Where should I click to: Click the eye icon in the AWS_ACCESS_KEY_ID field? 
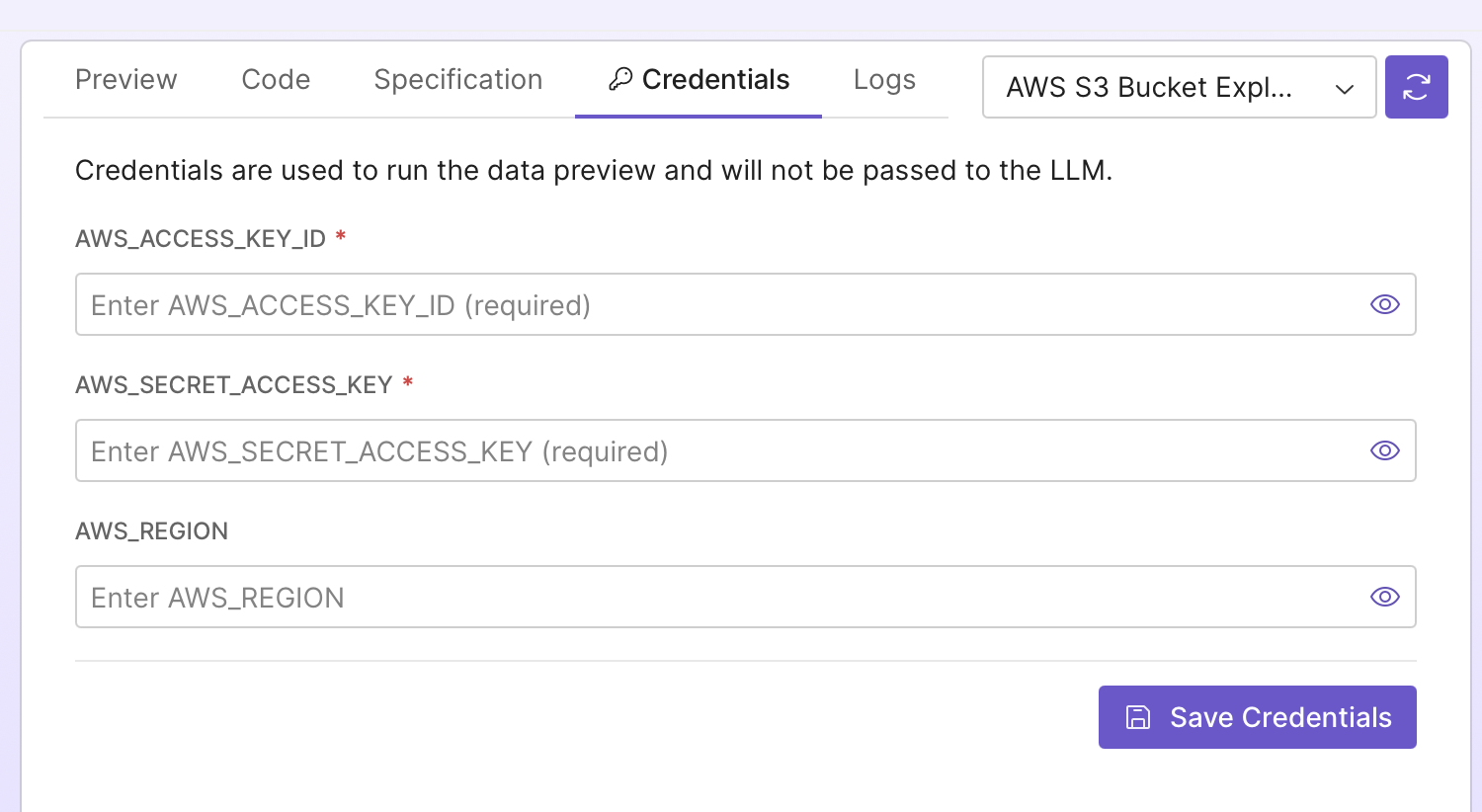[1384, 304]
